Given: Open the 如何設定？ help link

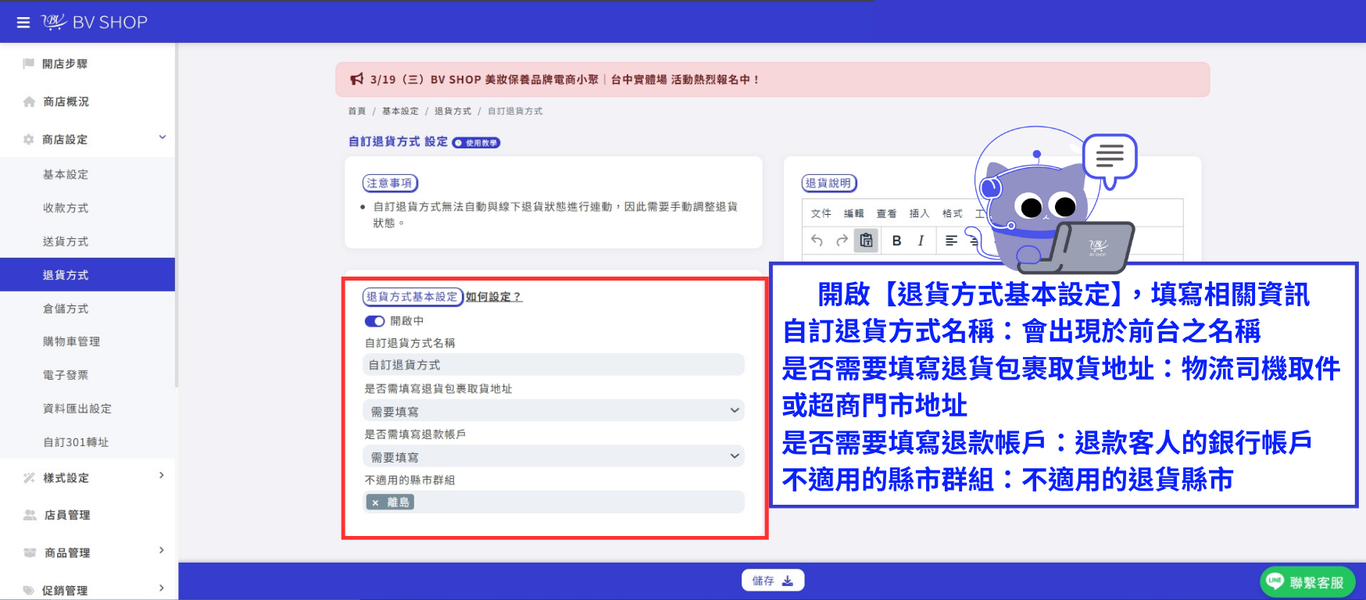Looking at the screenshot, I should point(494,297).
